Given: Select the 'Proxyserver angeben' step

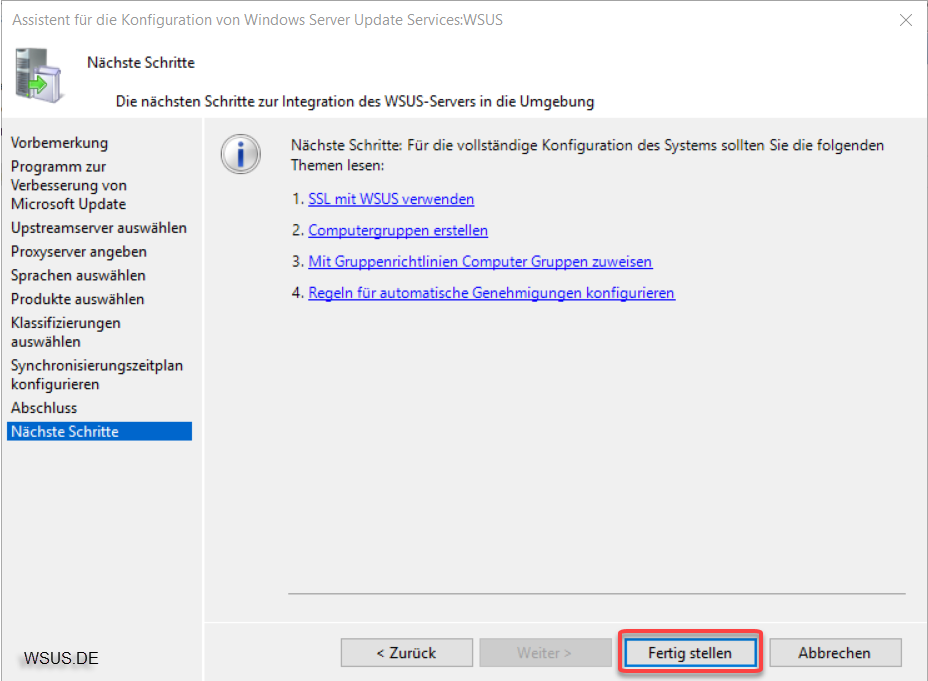Looking at the screenshot, I should point(79,252).
